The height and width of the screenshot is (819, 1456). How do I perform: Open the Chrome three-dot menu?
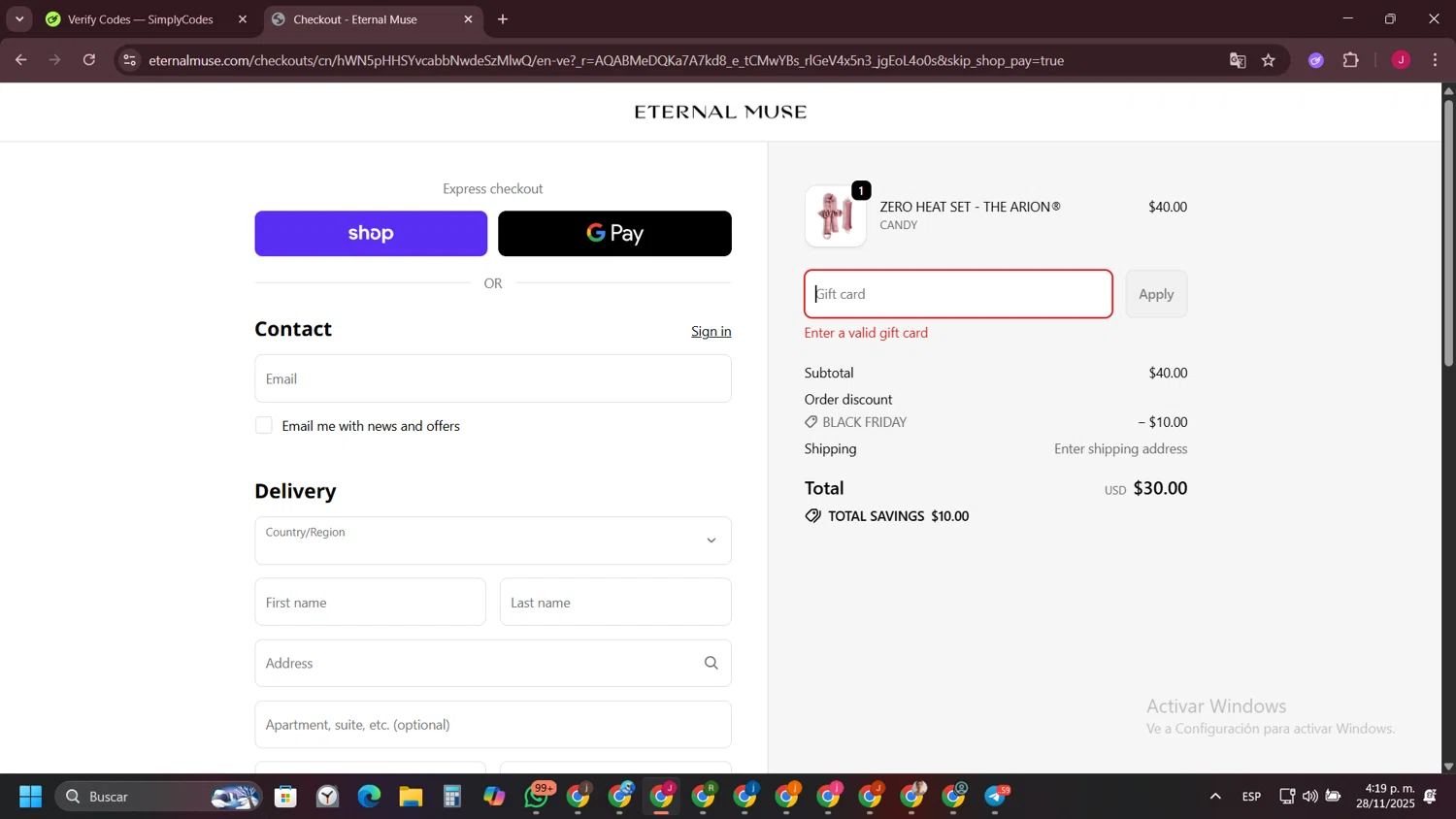1435,60
